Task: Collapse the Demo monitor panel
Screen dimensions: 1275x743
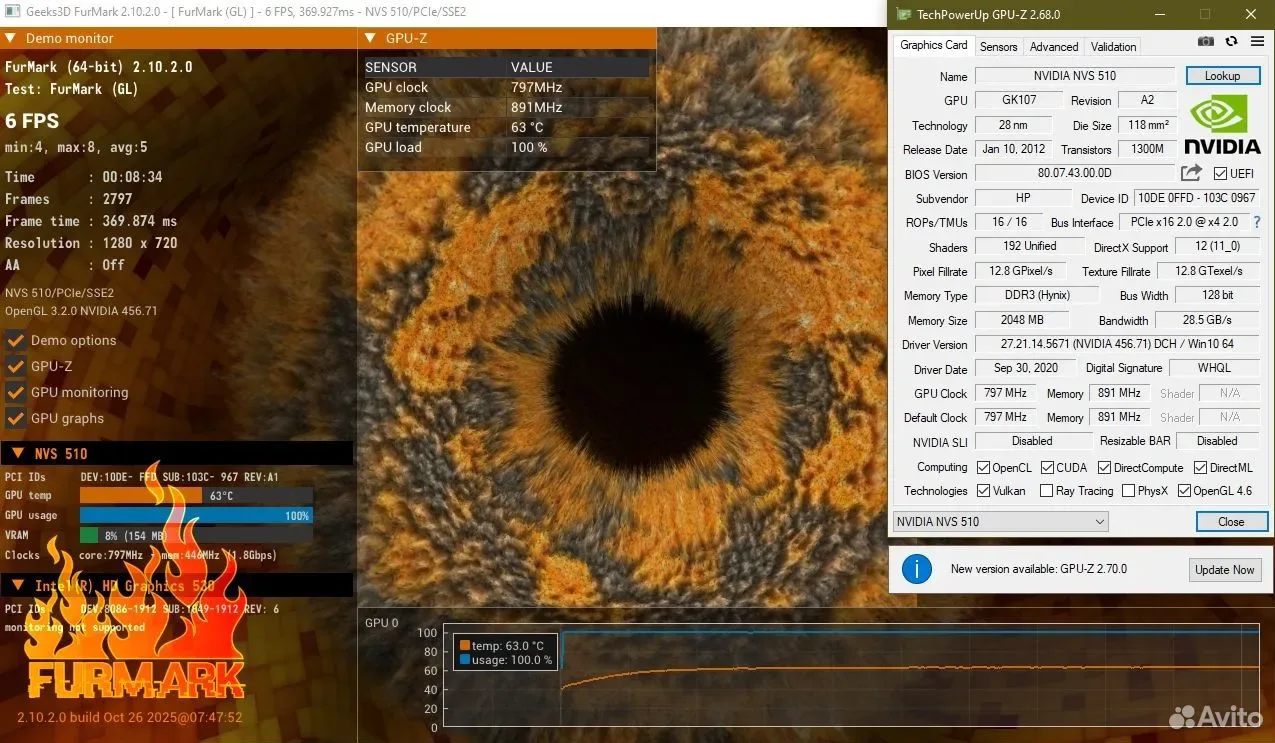Action: 11,38
